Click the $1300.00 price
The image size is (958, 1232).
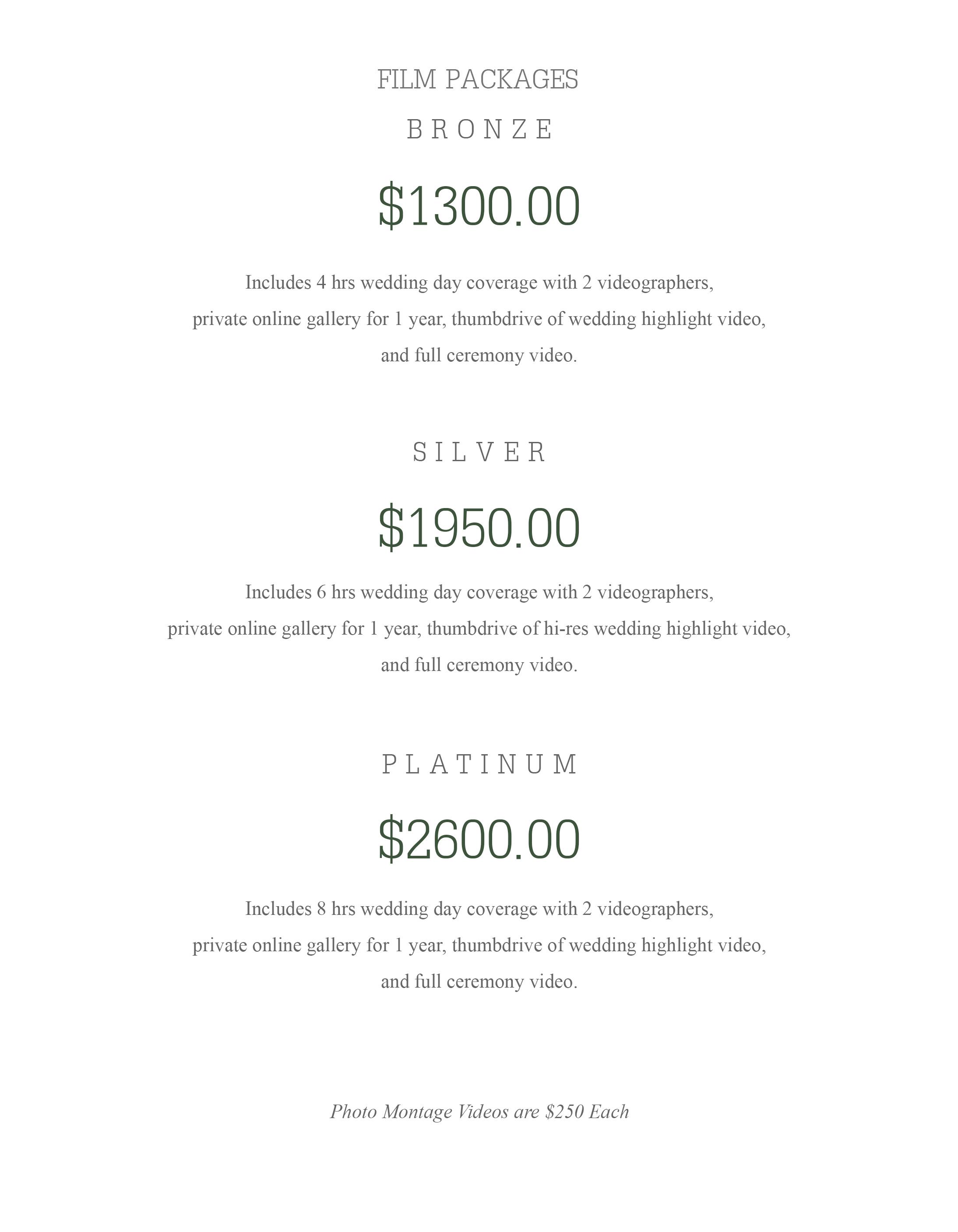point(479,206)
